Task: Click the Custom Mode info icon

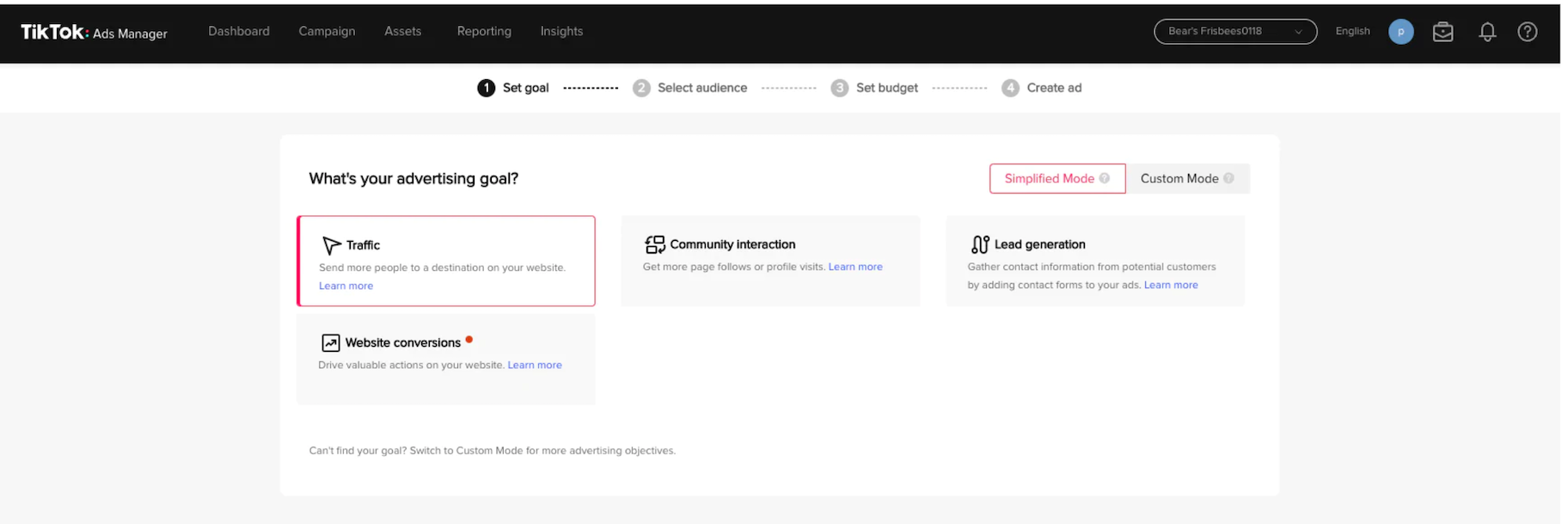Action: [x=1228, y=178]
